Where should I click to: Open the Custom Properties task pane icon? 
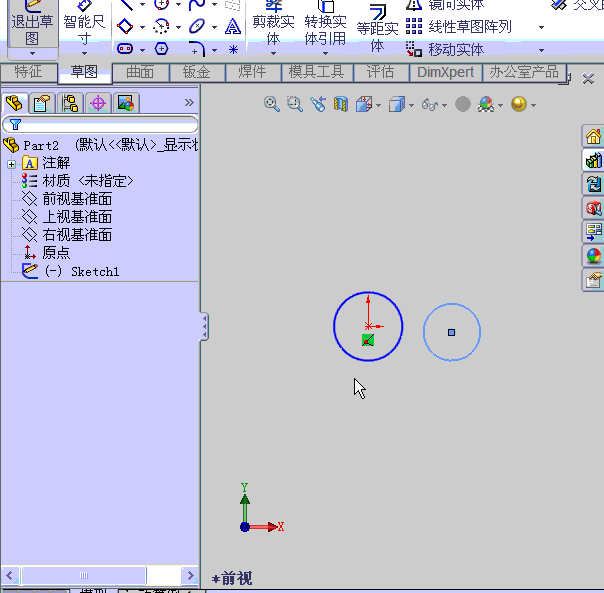(593, 280)
